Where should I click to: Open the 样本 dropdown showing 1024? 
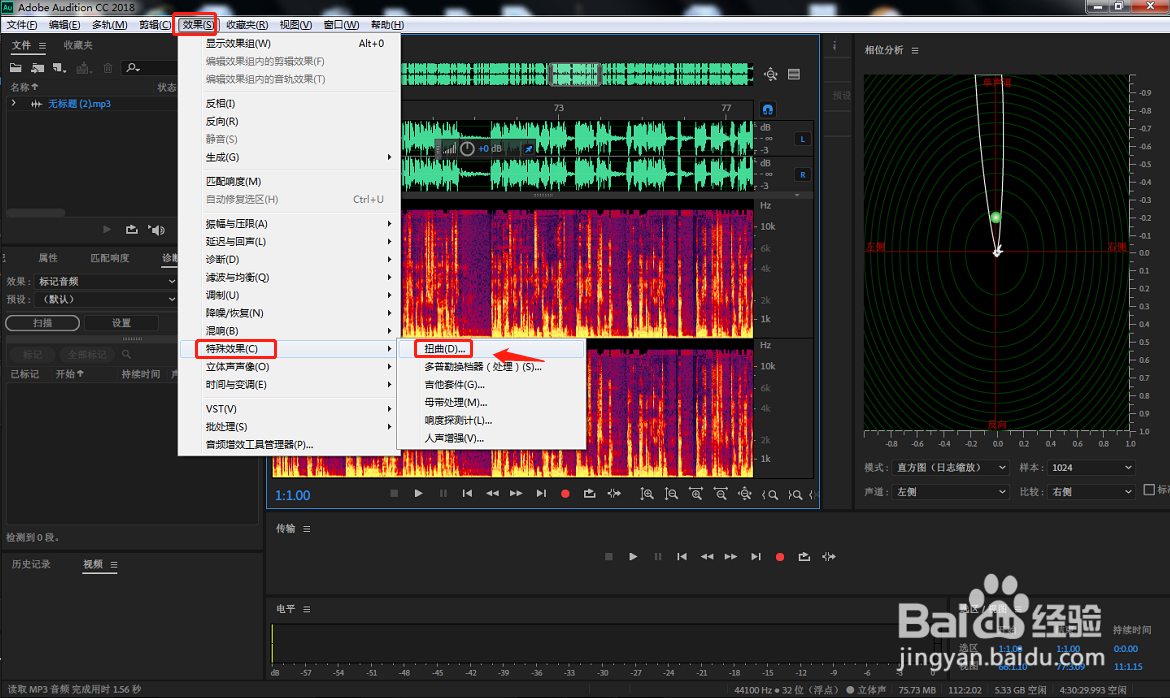[x=1092, y=467]
